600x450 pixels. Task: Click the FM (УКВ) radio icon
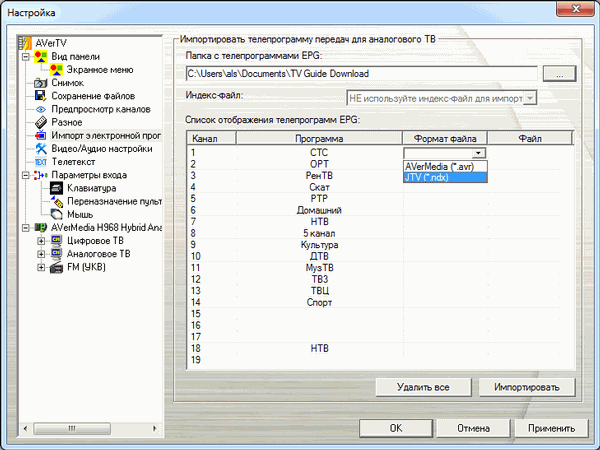tap(56, 267)
